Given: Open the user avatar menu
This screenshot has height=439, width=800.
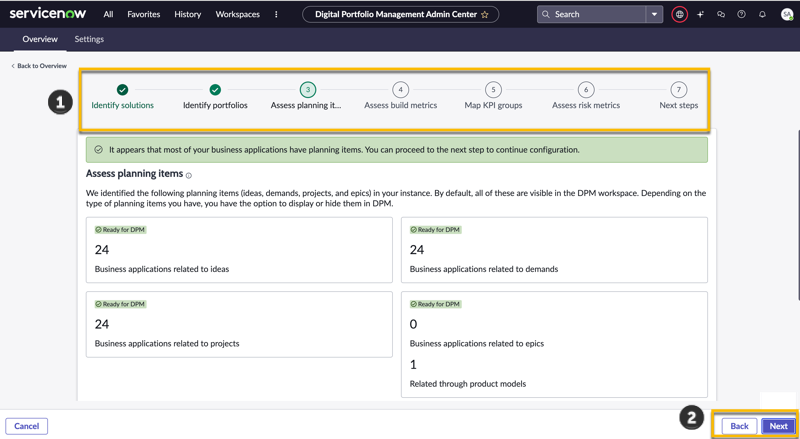Looking at the screenshot, I should coord(787,14).
